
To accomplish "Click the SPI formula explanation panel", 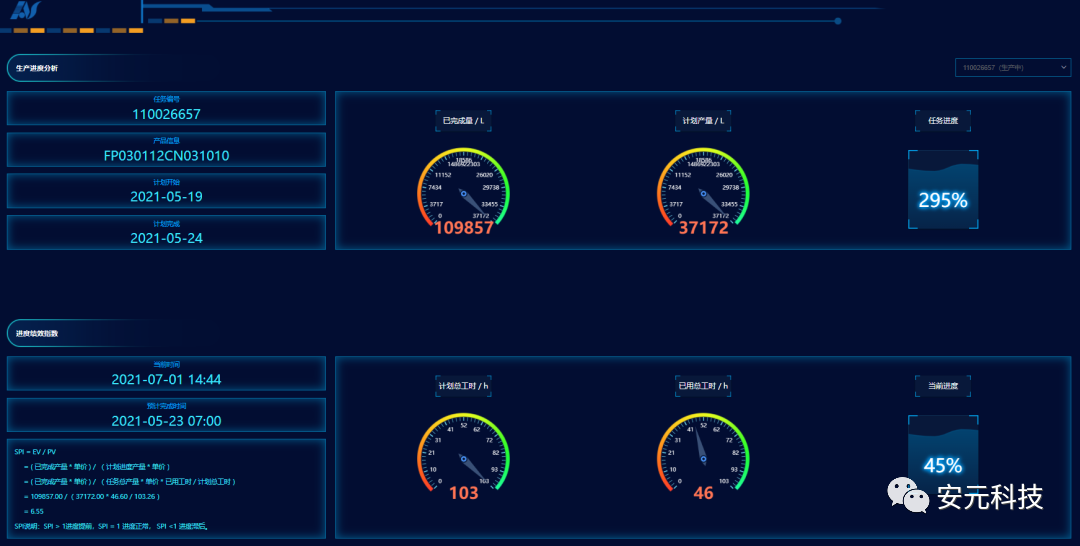I will click(x=166, y=488).
